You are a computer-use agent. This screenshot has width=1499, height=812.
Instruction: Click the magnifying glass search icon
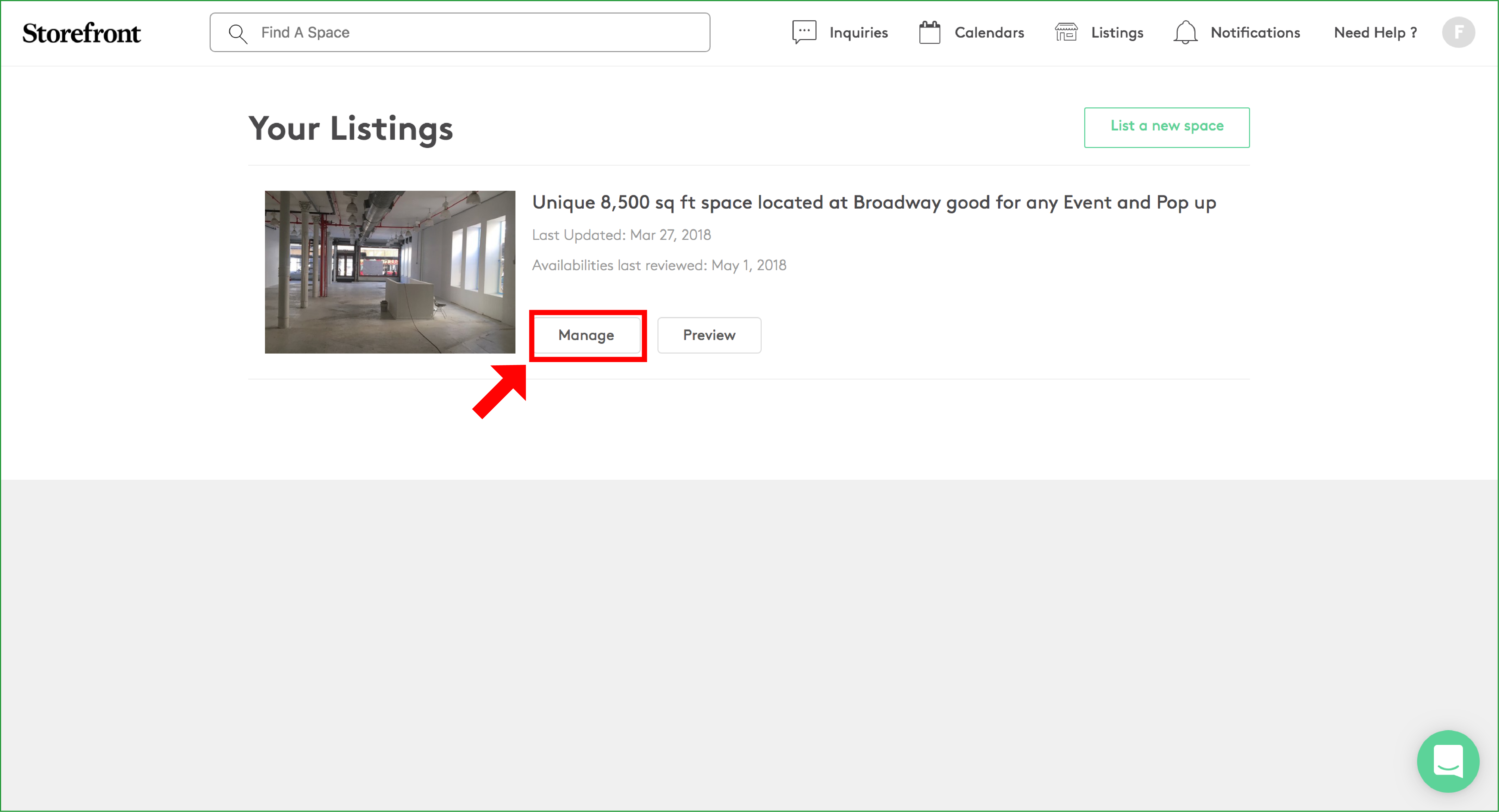tap(237, 33)
